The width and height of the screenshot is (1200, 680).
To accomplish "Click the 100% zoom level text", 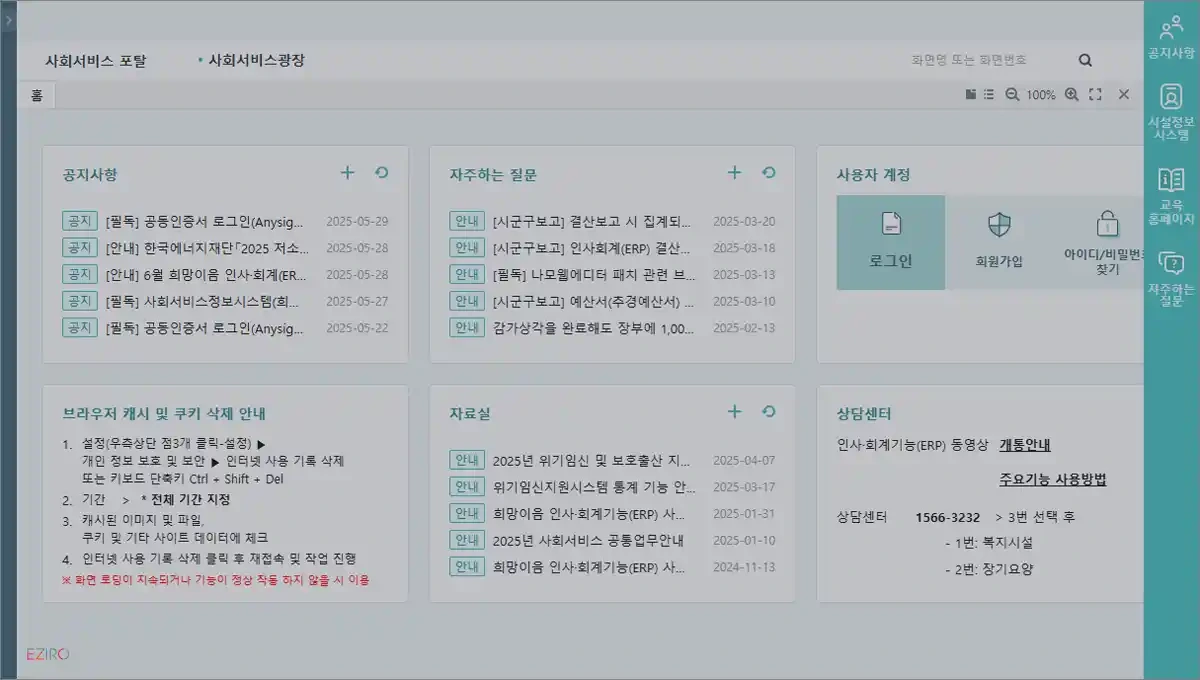I will click(1041, 95).
